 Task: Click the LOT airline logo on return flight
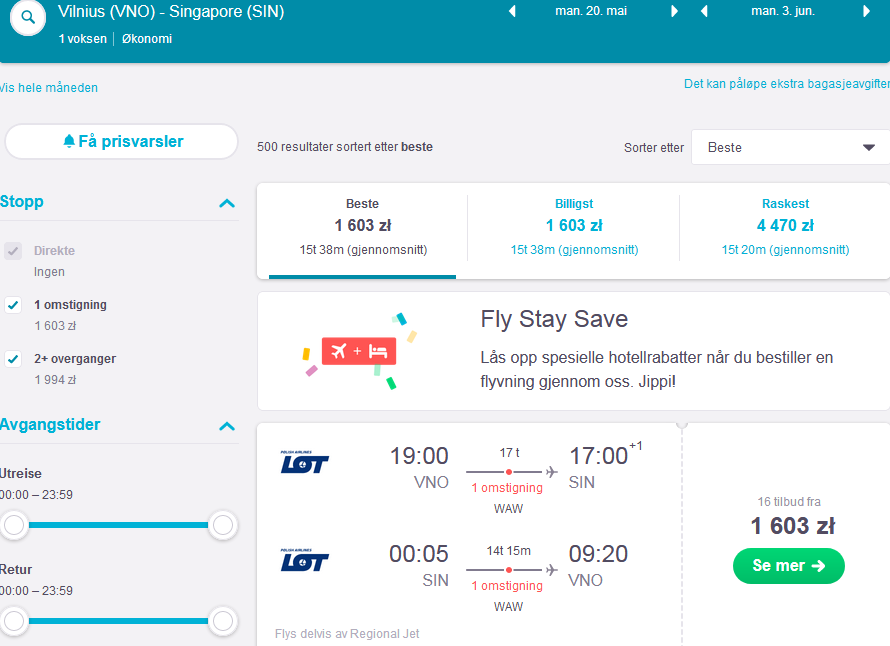coord(304,560)
